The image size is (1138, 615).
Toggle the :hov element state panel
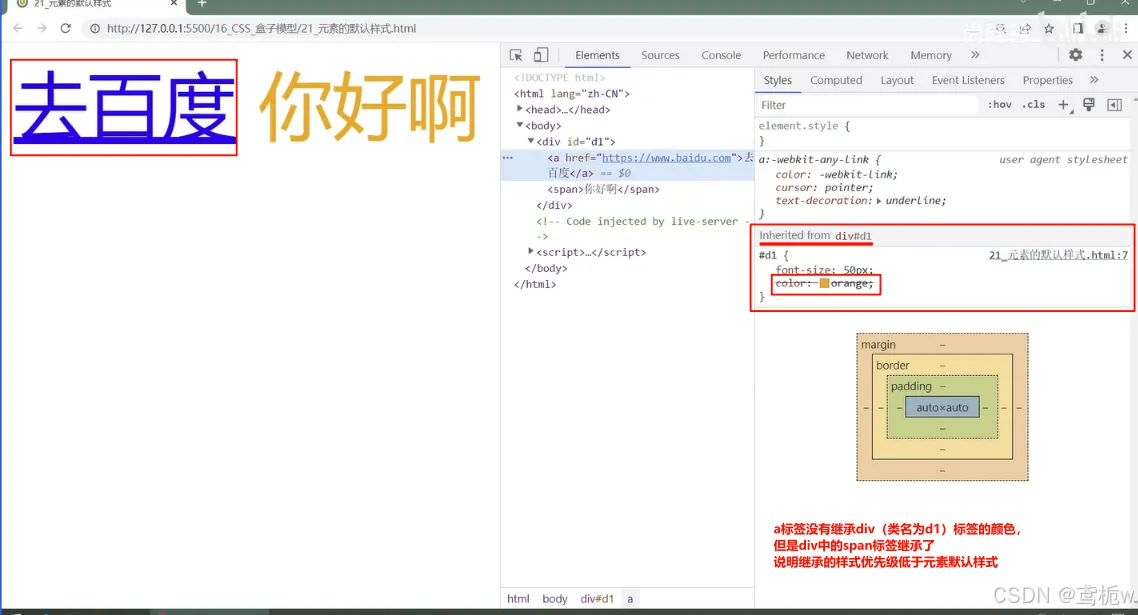(999, 105)
